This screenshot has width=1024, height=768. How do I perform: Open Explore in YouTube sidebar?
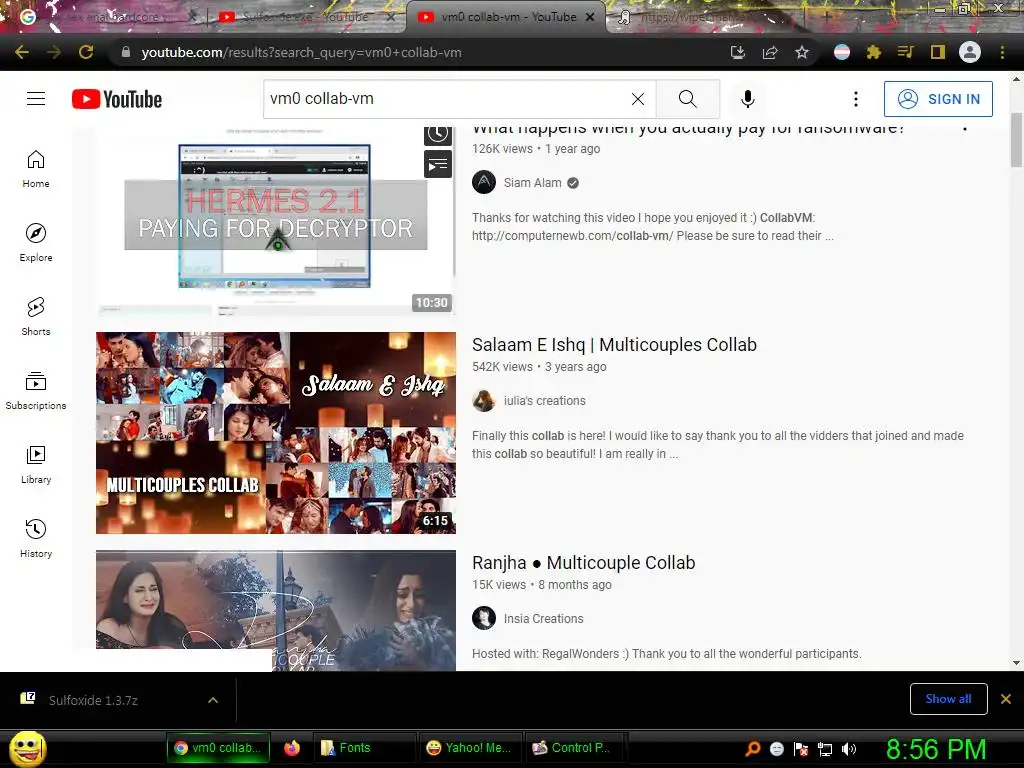click(x=36, y=243)
